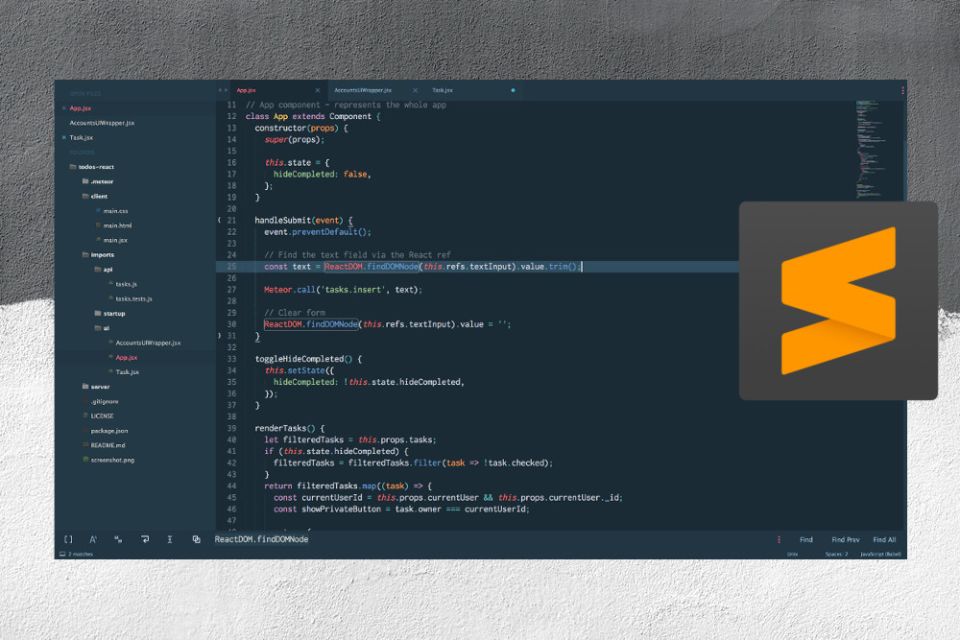Open the Unix line endings selector

[792, 554]
